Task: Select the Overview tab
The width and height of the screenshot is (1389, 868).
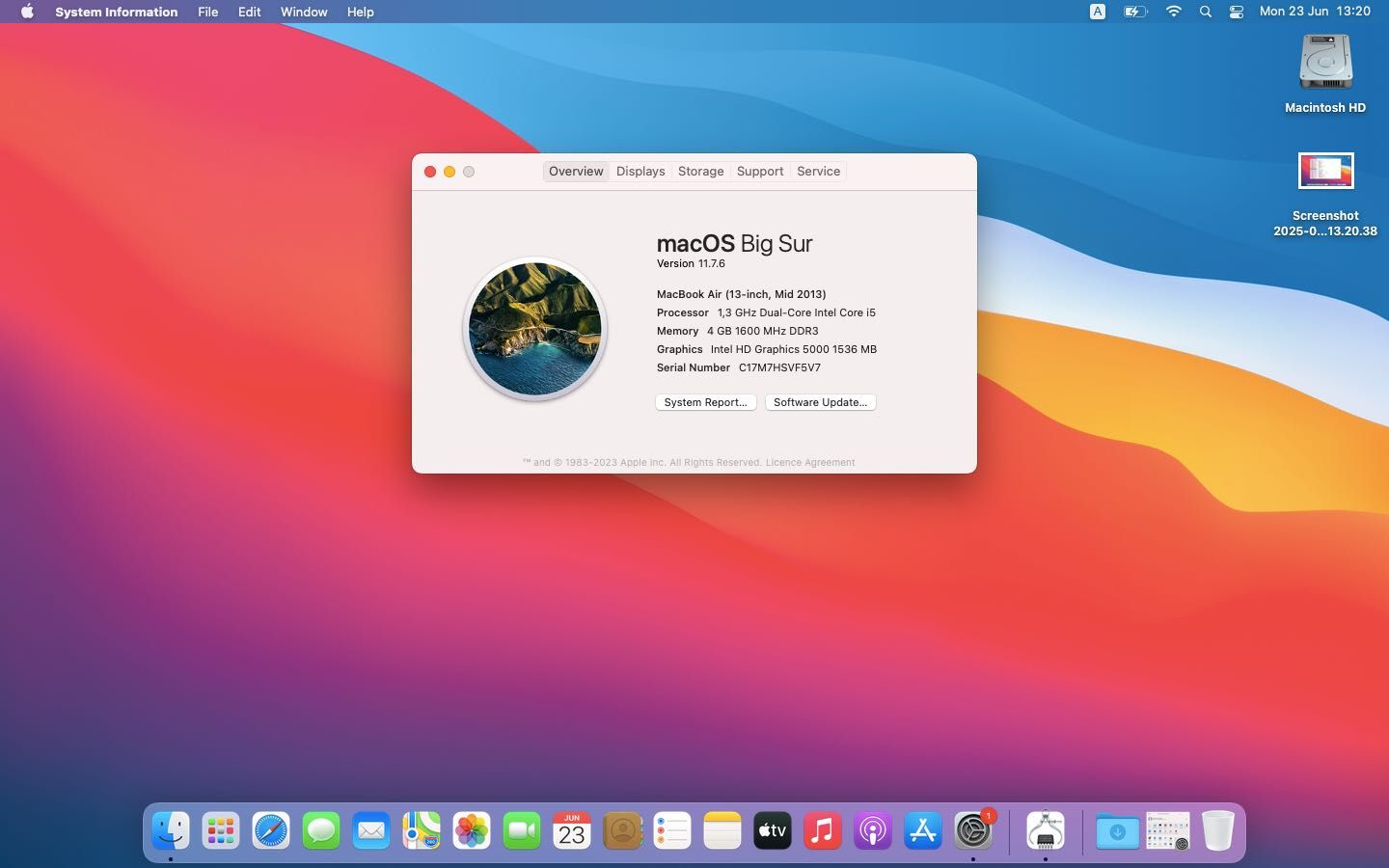Action: (x=576, y=171)
